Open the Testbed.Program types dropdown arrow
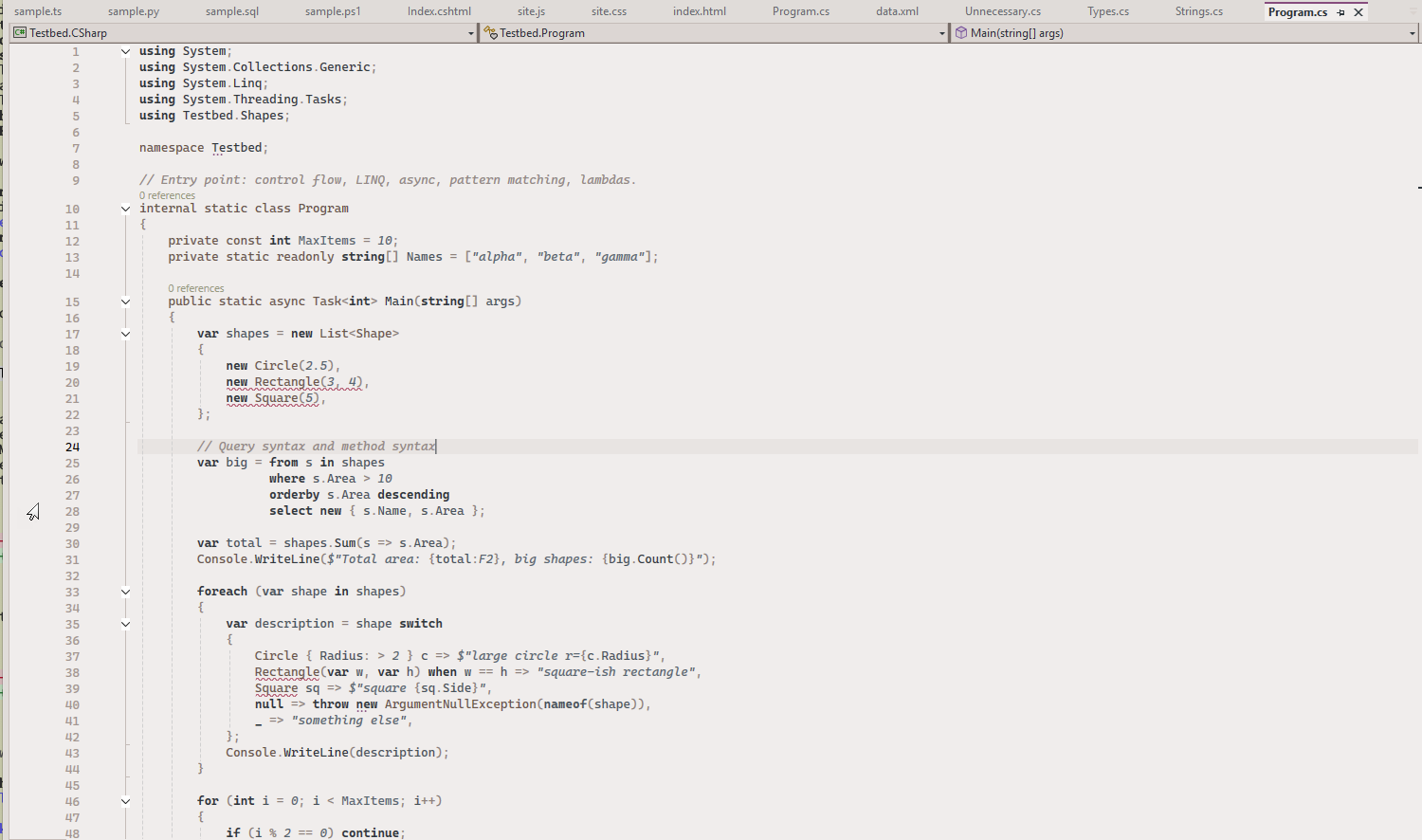The width and height of the screenshot is (1422, 840). 941,33
